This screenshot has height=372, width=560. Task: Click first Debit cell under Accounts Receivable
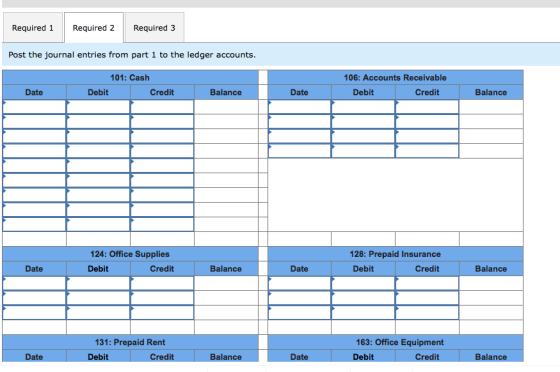pyautogui.click(x=363, y=107)
